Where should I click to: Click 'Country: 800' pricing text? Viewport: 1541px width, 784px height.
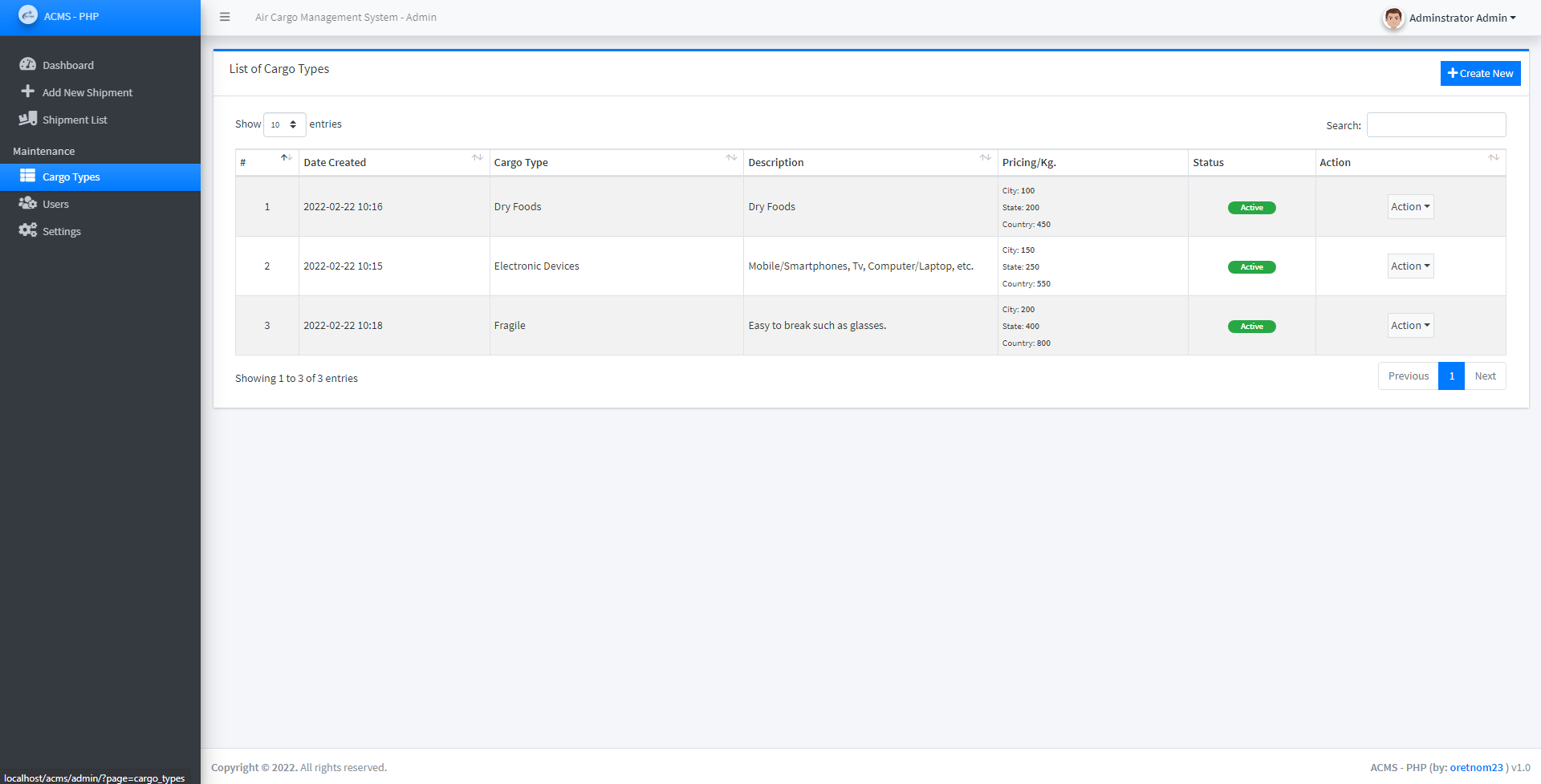(1026, 343)
